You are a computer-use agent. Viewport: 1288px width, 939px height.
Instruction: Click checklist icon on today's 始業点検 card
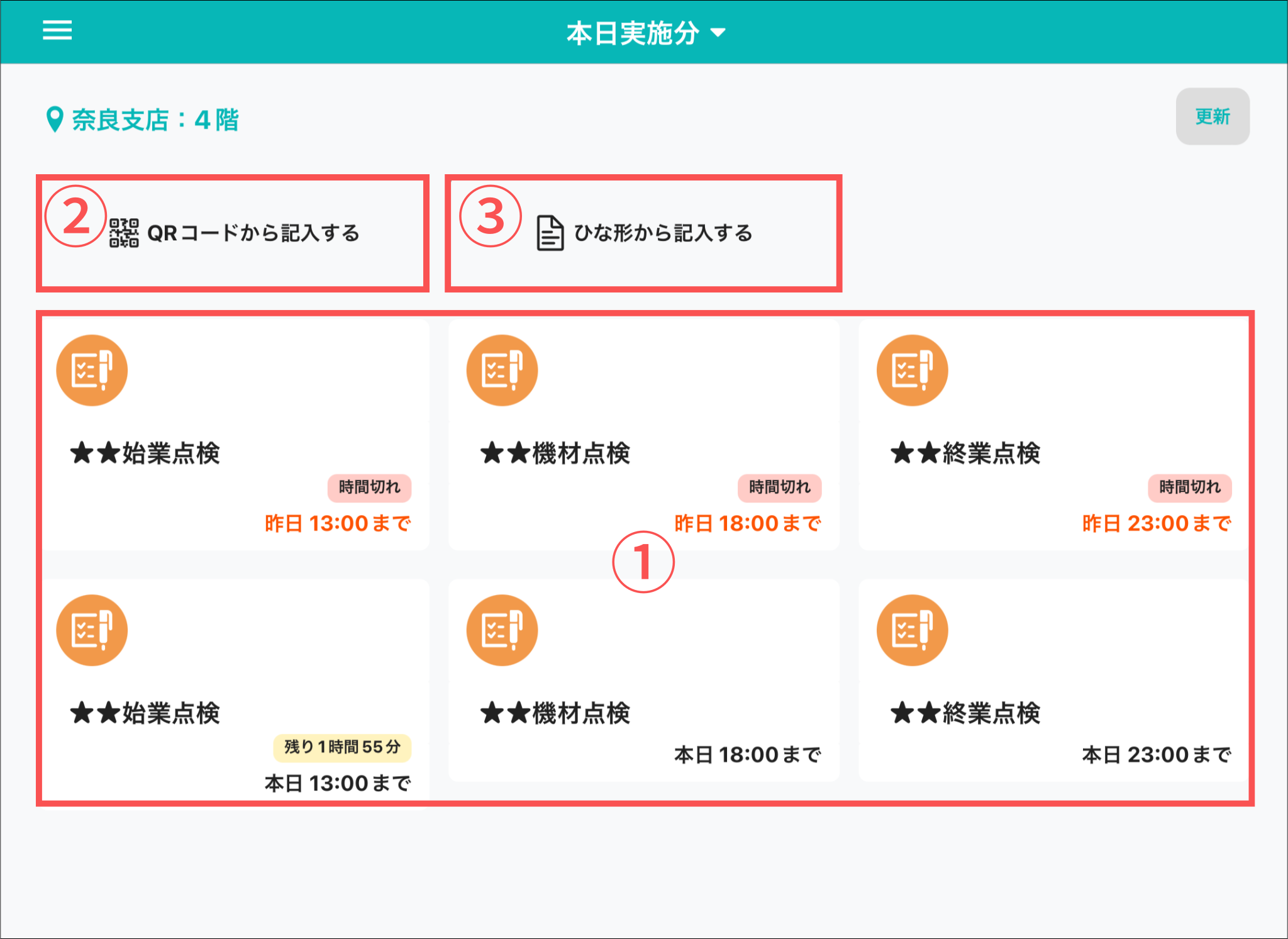point(92,630)
